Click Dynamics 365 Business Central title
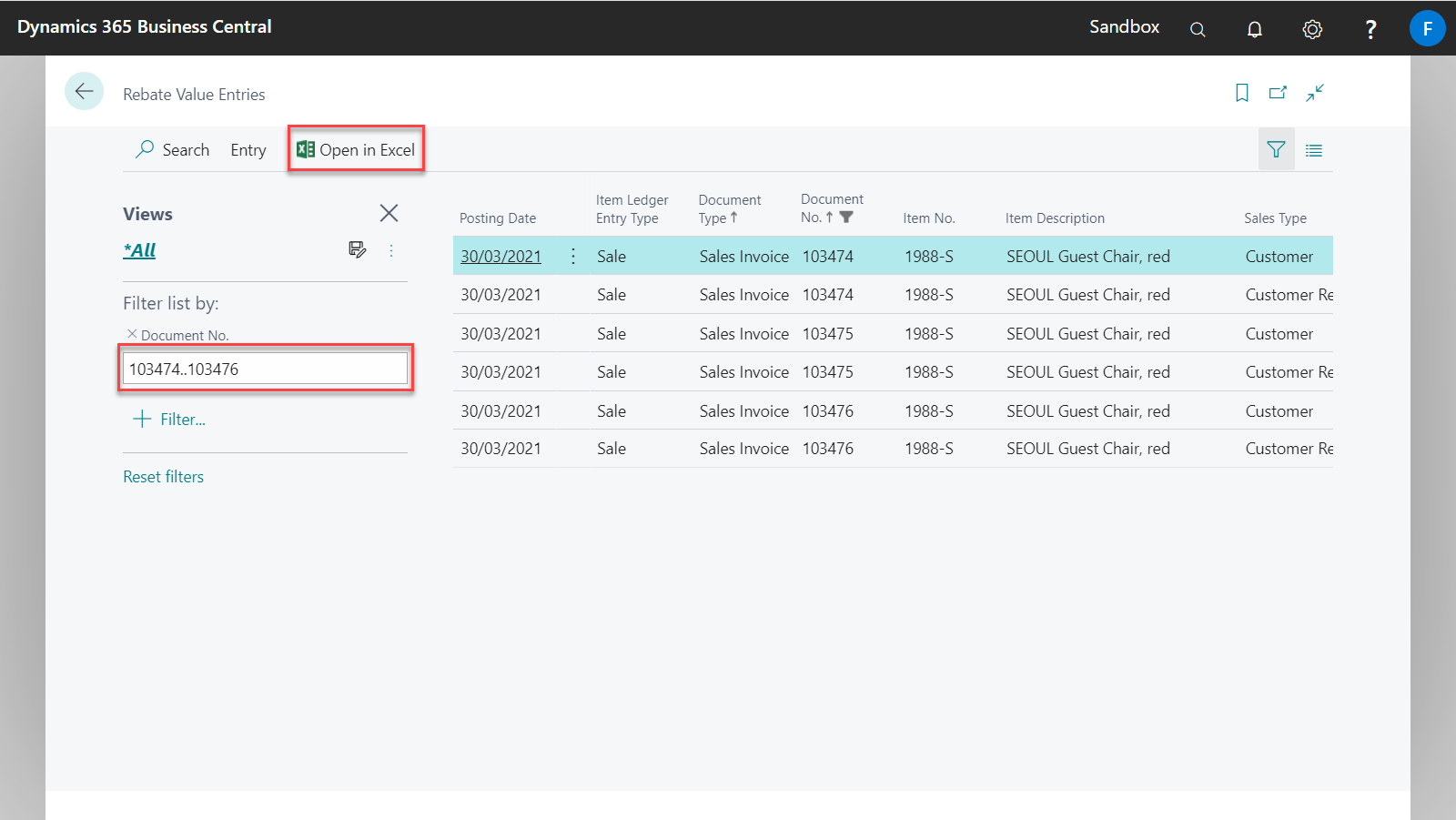Image resolution: width=1456 pixels, height=820 pixels. [x=144, y=27]
